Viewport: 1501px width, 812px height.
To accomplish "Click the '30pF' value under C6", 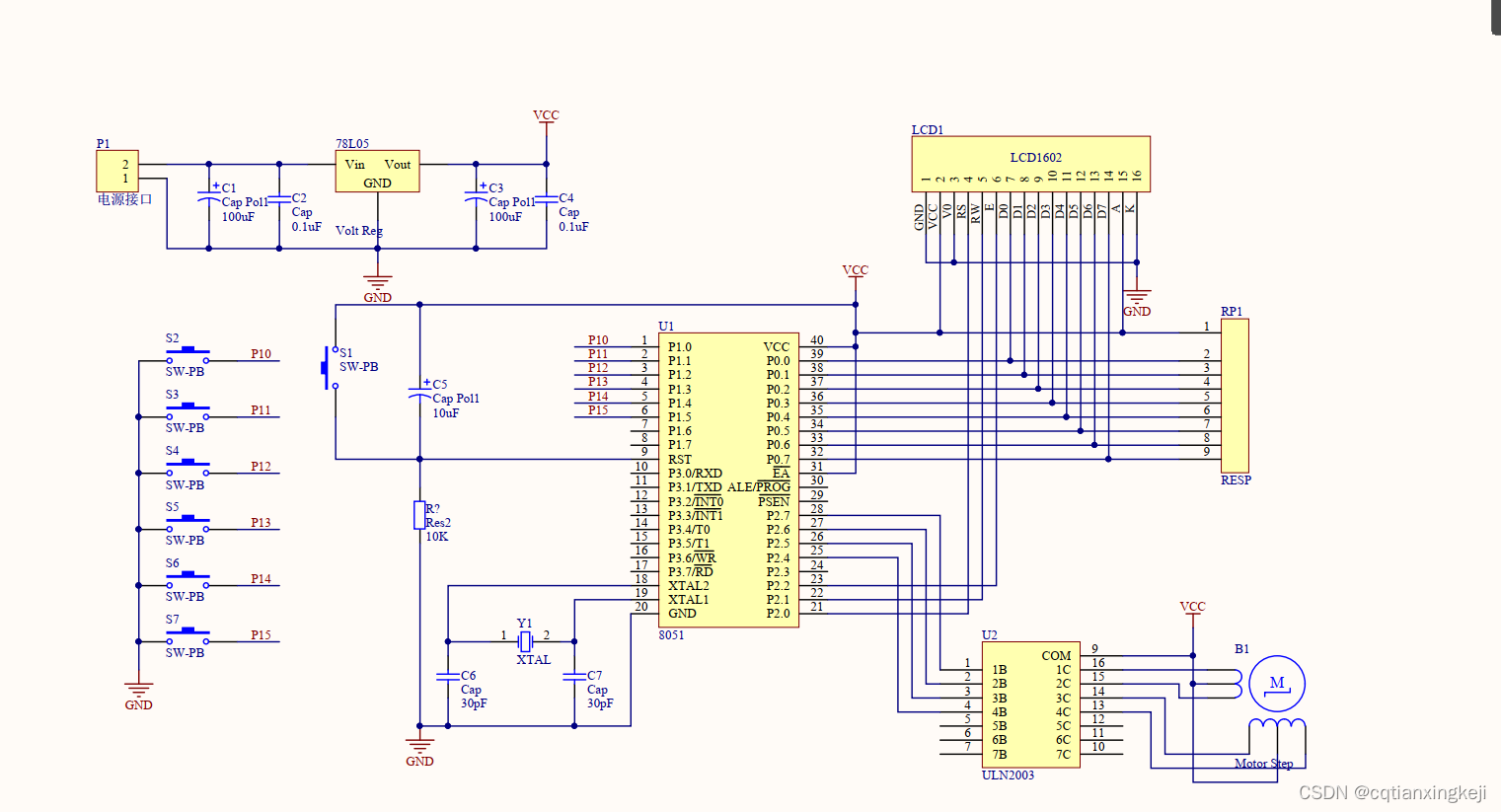I will point(474,704).
